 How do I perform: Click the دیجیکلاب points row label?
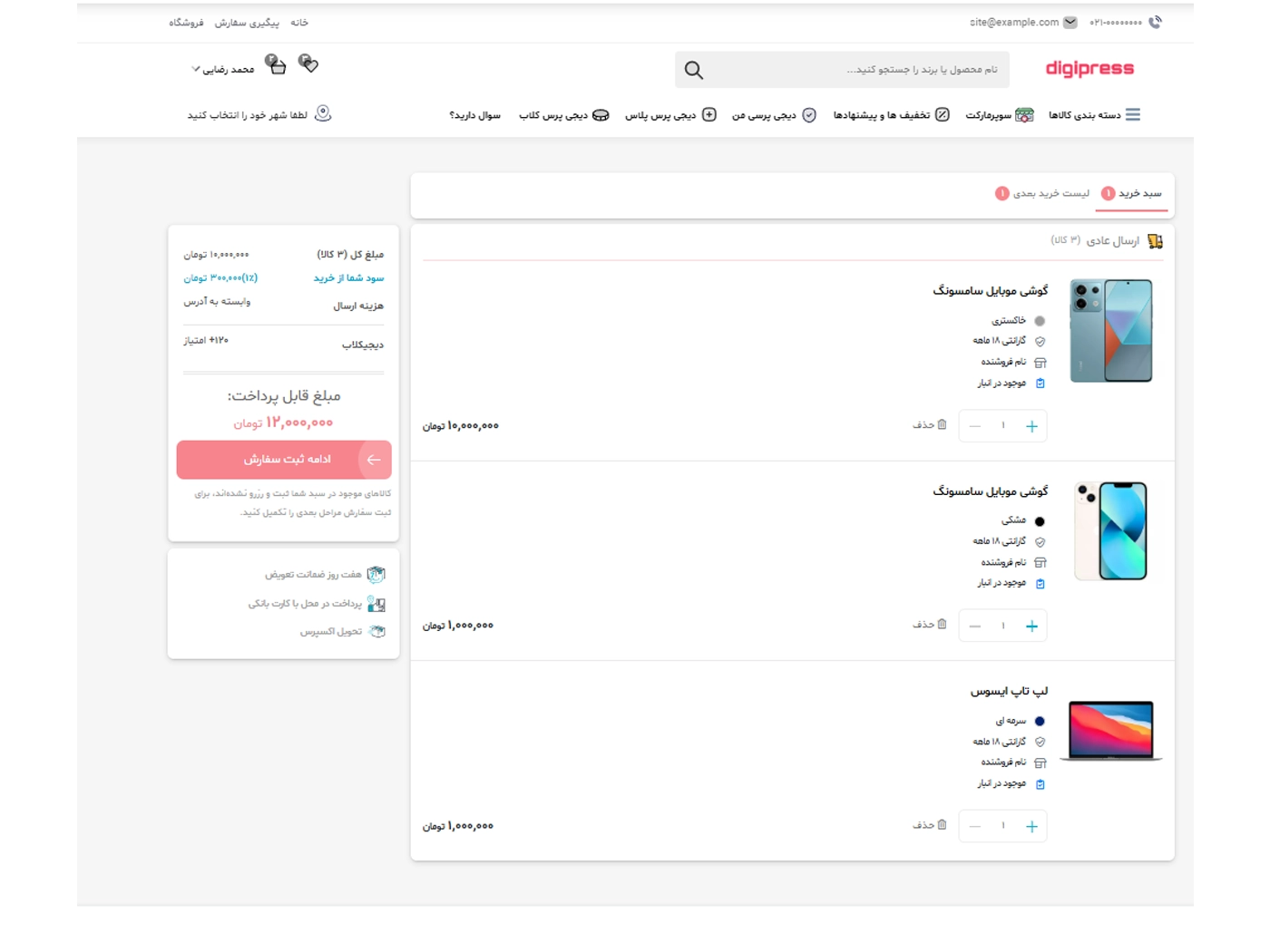pos(363,345)
